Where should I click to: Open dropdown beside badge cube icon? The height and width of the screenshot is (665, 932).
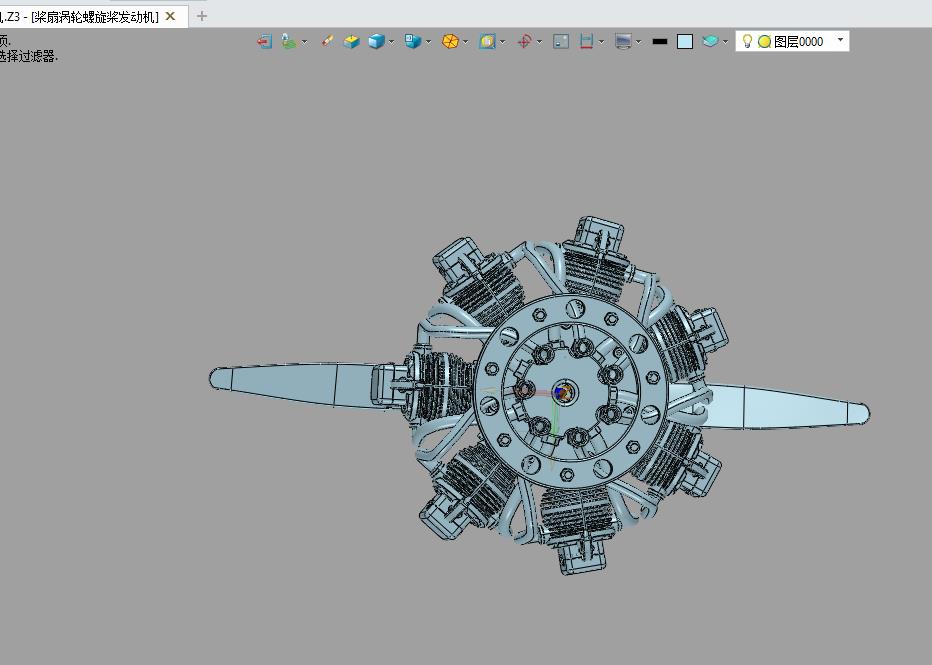(x=429, y=42)
